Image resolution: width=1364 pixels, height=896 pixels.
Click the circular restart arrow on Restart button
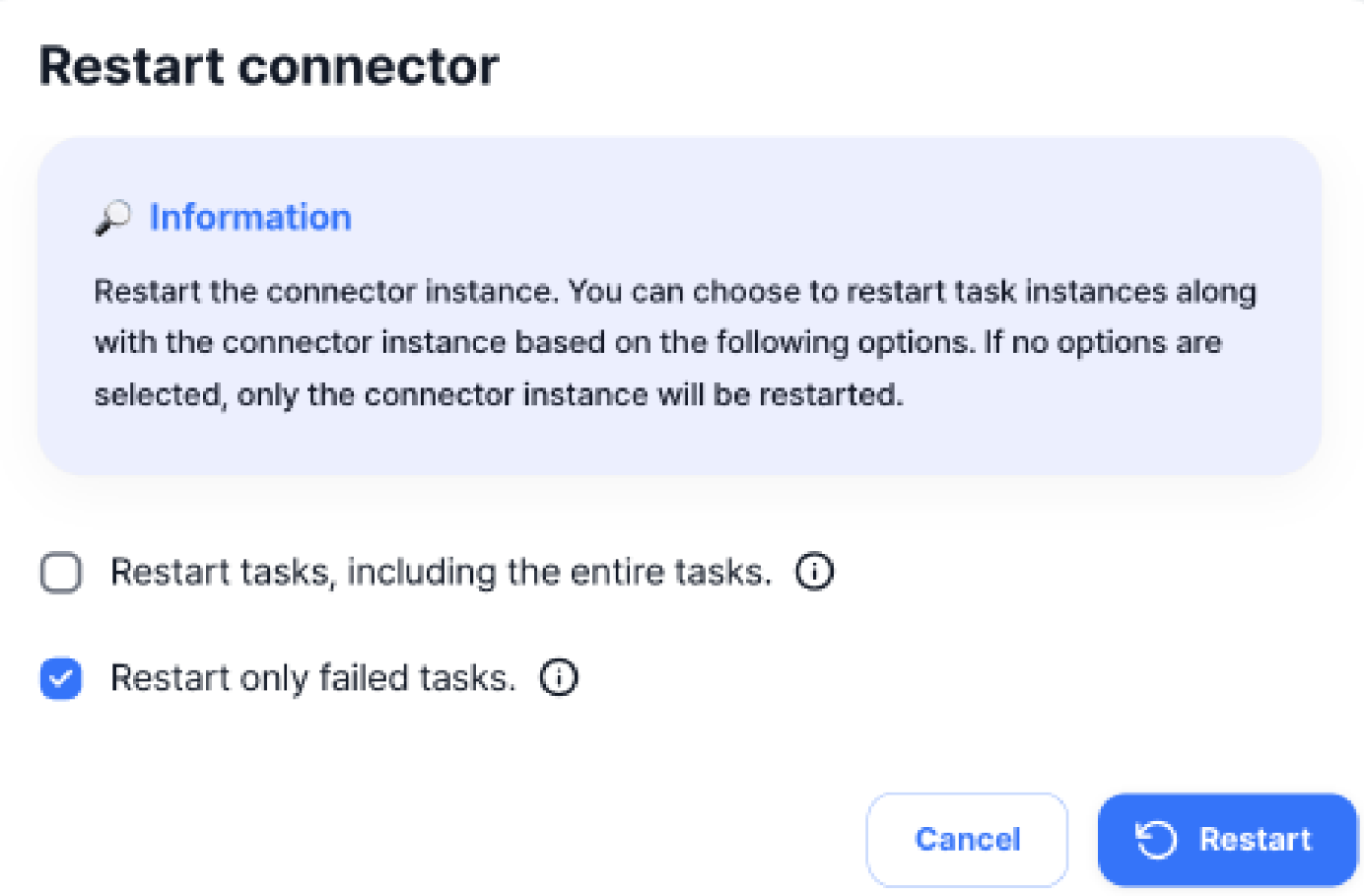click(1157, 839)
